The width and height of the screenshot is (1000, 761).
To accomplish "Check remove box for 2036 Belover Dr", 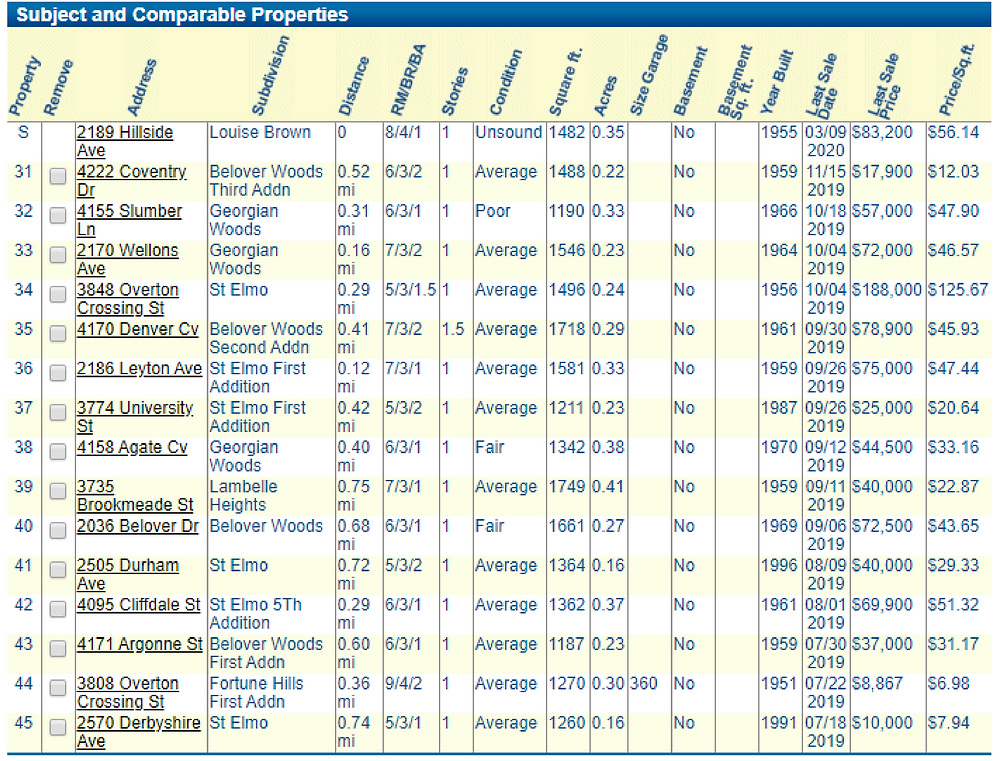I will (58, 531).
